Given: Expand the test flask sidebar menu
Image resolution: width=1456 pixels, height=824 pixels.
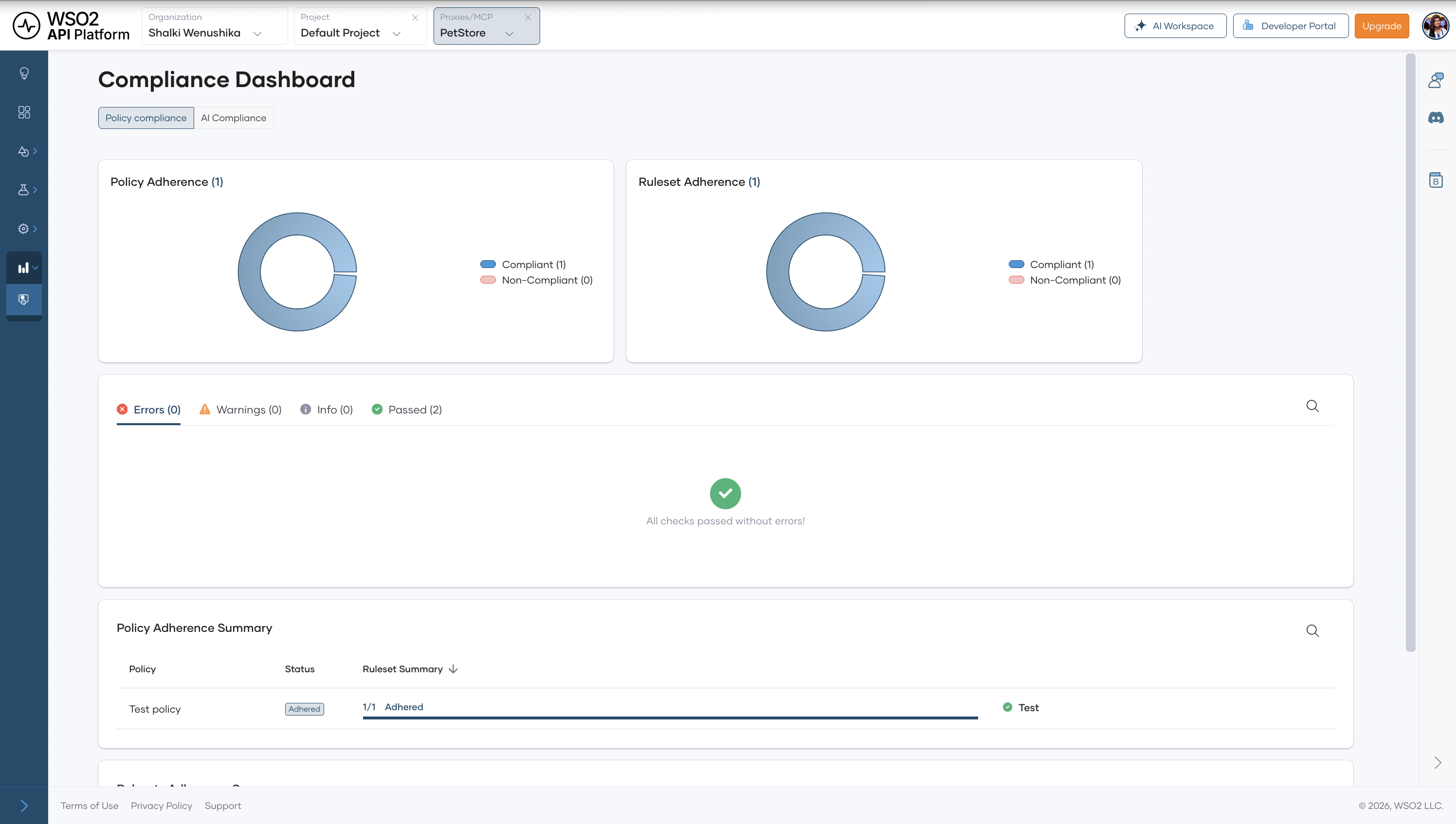Looking at the screenshot, I should 27,190.
